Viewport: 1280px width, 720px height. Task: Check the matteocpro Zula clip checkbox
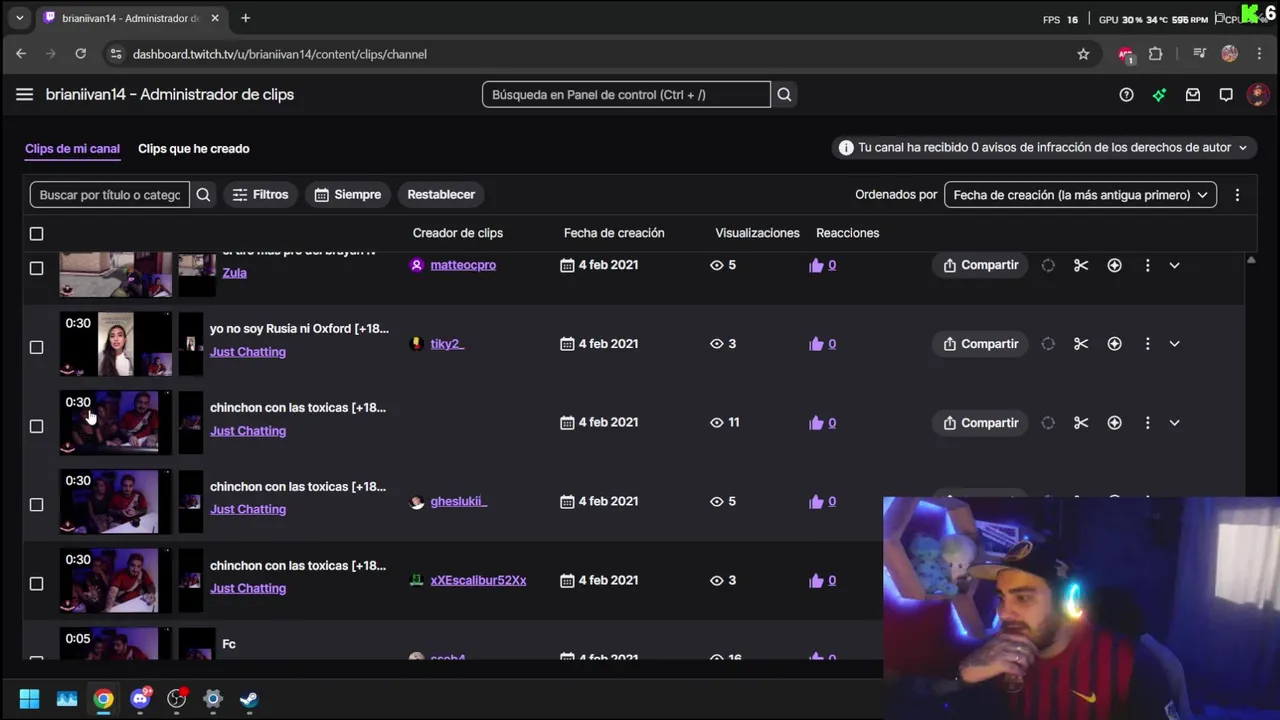37,268
